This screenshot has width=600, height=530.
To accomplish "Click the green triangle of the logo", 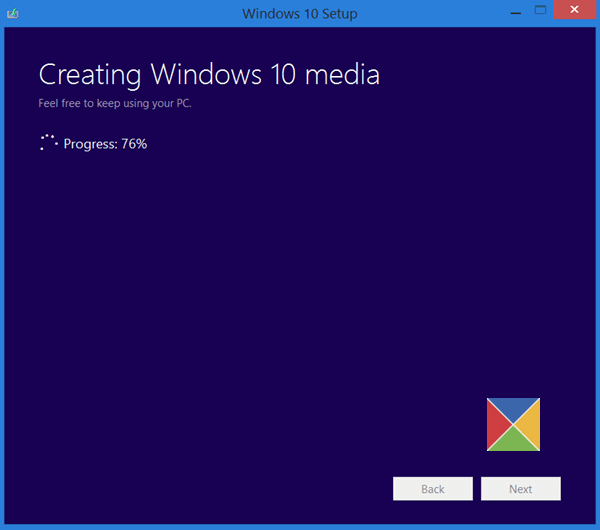I will click(513, 441).
